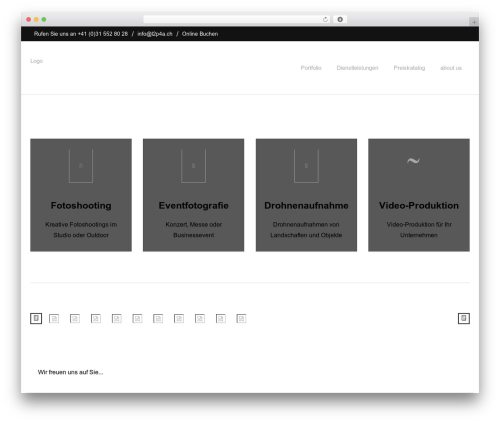Click the download button beside address bar
This screenshot has width=500, height=423.
click(340, 19)
